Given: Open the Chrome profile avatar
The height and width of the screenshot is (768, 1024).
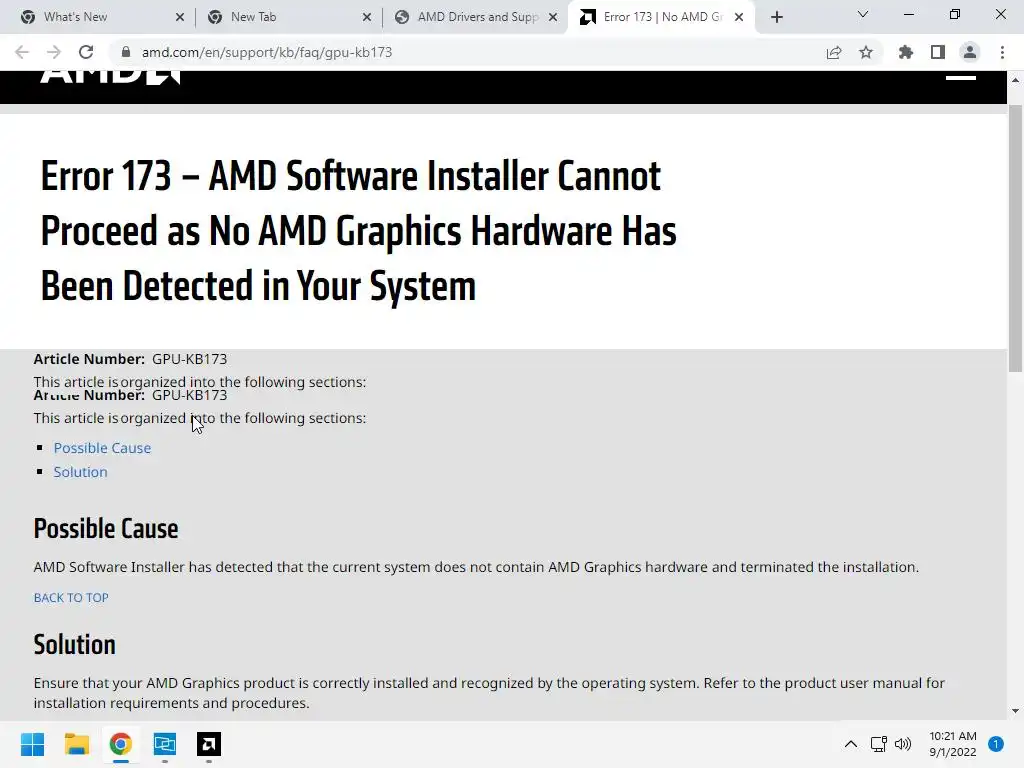Looking at the screenshot, I should [x=970, y=52].
